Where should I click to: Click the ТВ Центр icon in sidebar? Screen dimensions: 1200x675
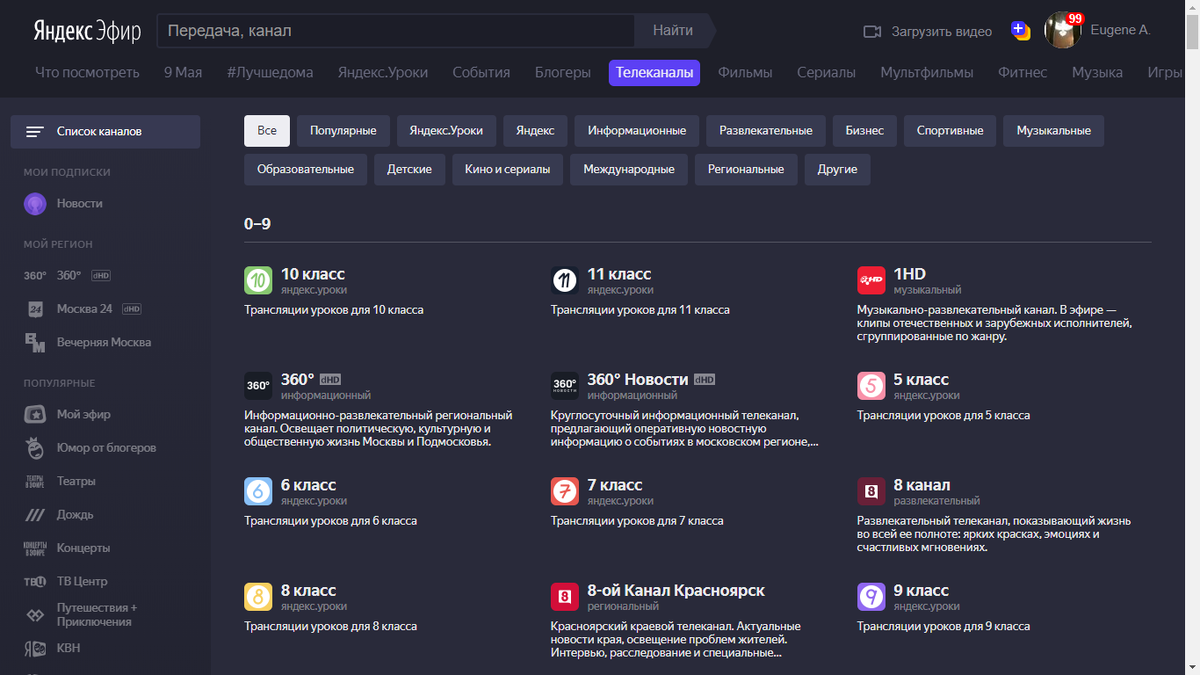(35, 581)
